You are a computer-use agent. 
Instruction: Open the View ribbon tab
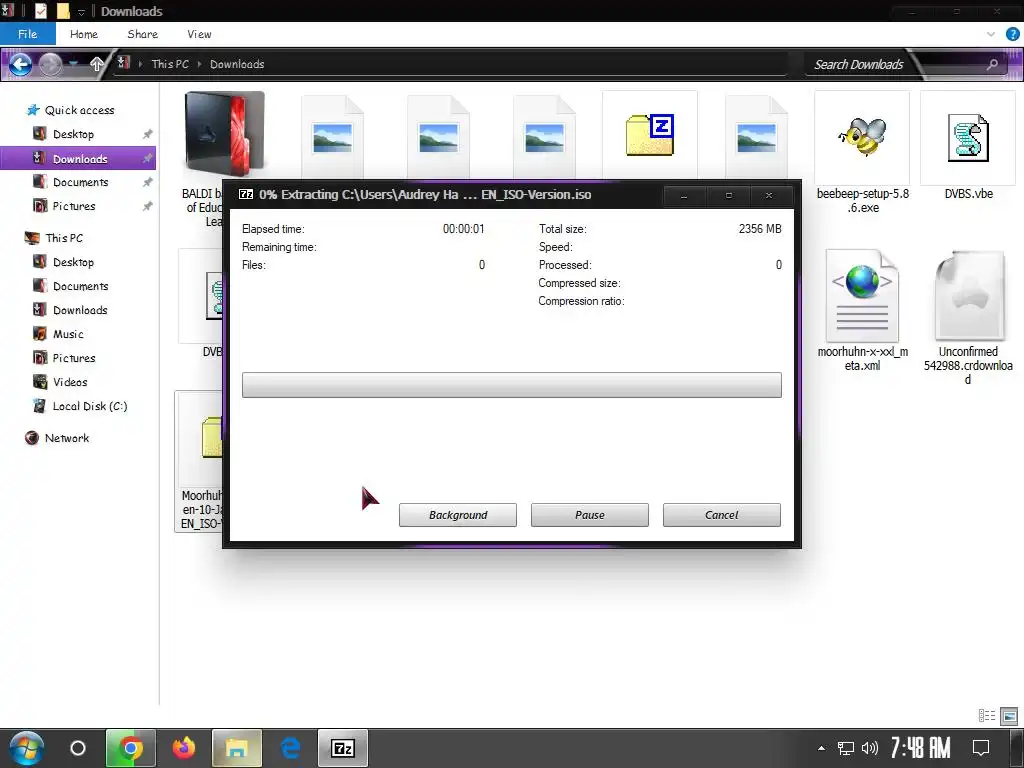click(199, 34)
